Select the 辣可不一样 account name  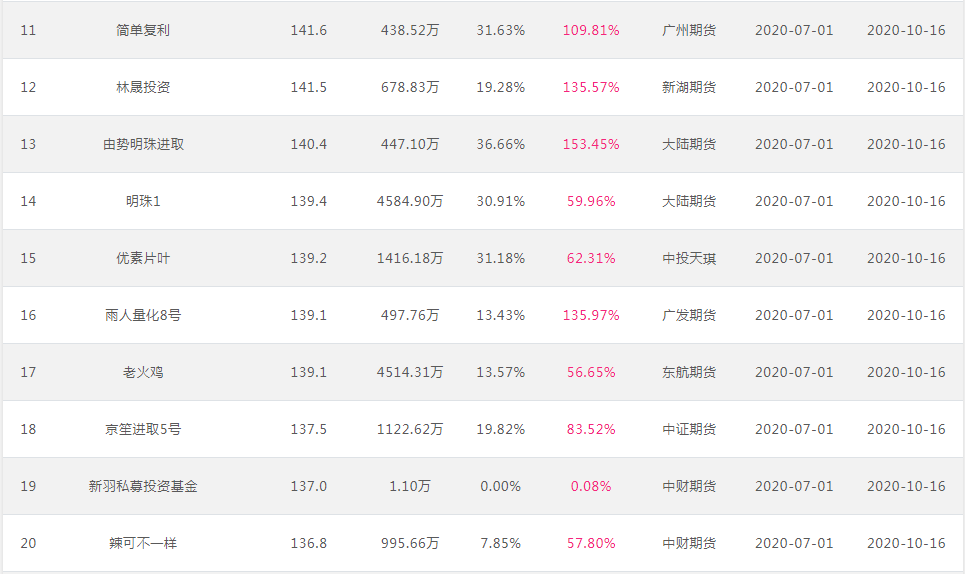point(143,543)
